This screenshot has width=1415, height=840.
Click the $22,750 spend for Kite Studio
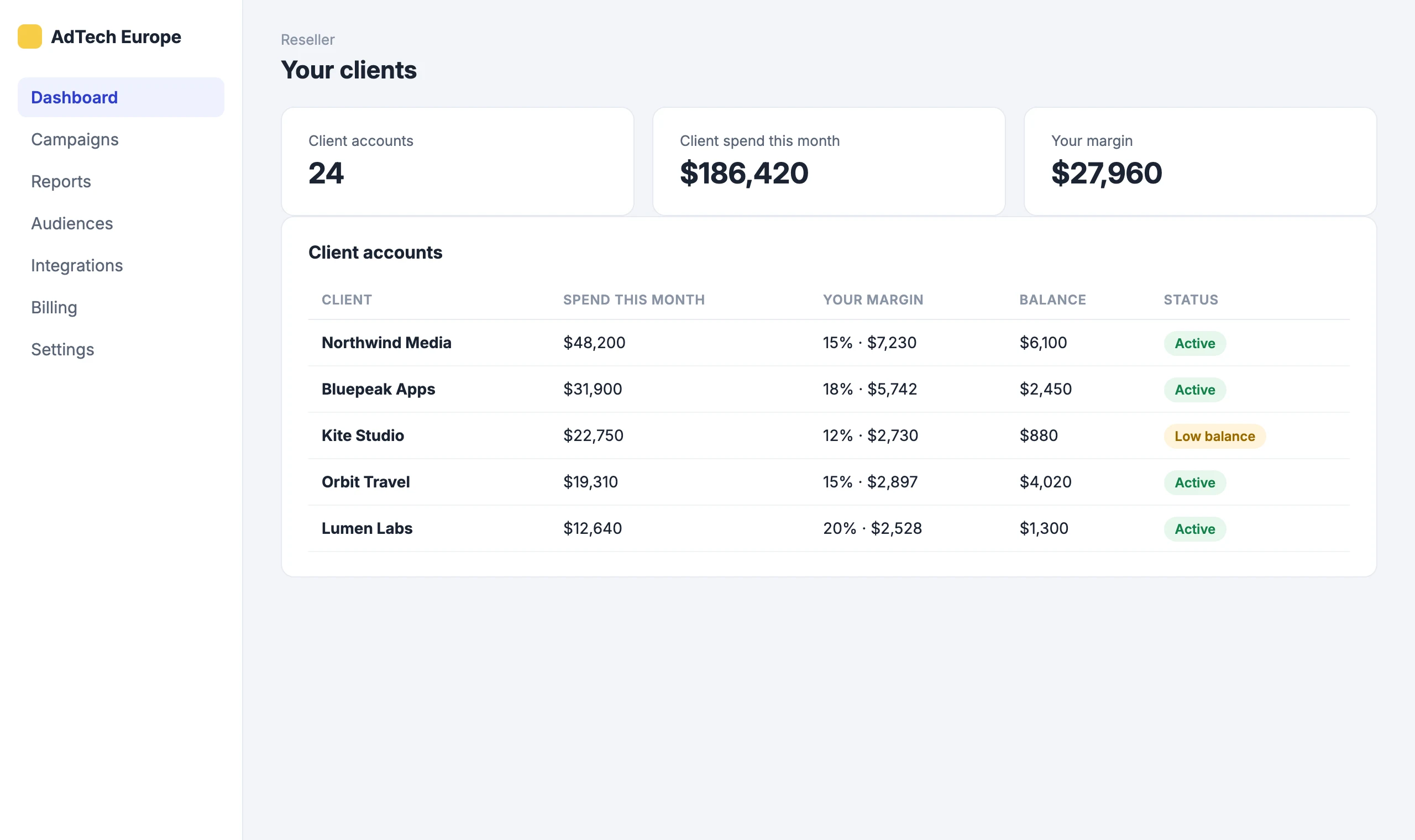(593, 435)
